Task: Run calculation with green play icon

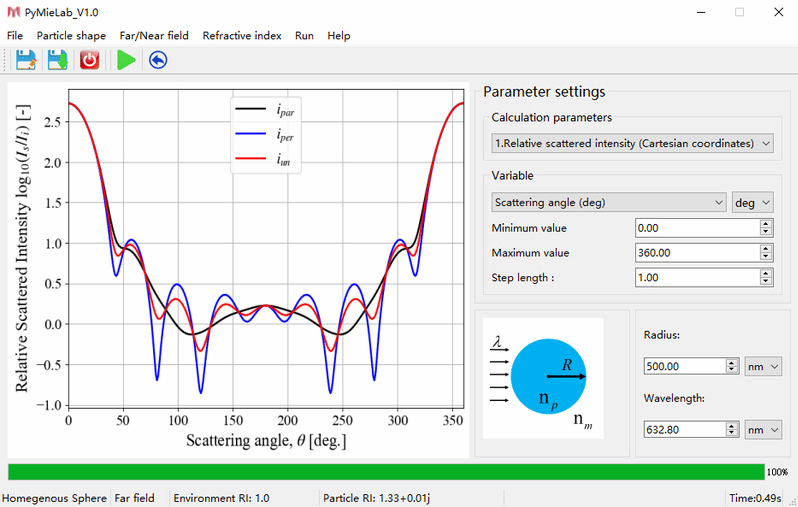Action: click(126, 60)
